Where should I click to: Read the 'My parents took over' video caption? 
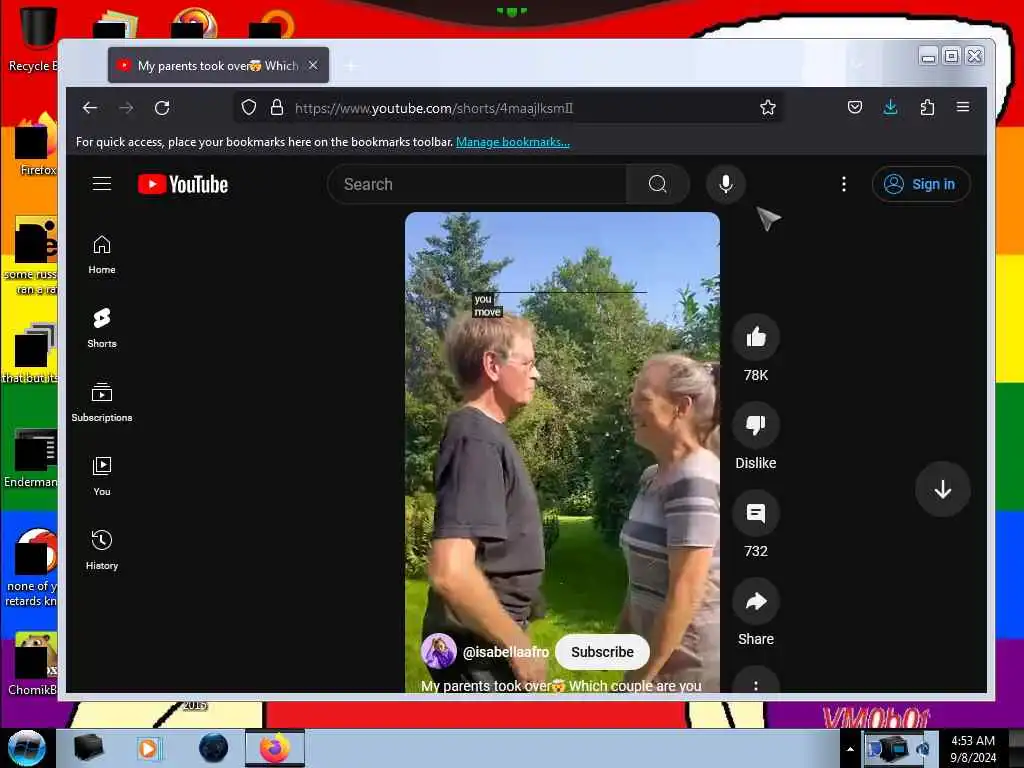(x=561, y=686)
